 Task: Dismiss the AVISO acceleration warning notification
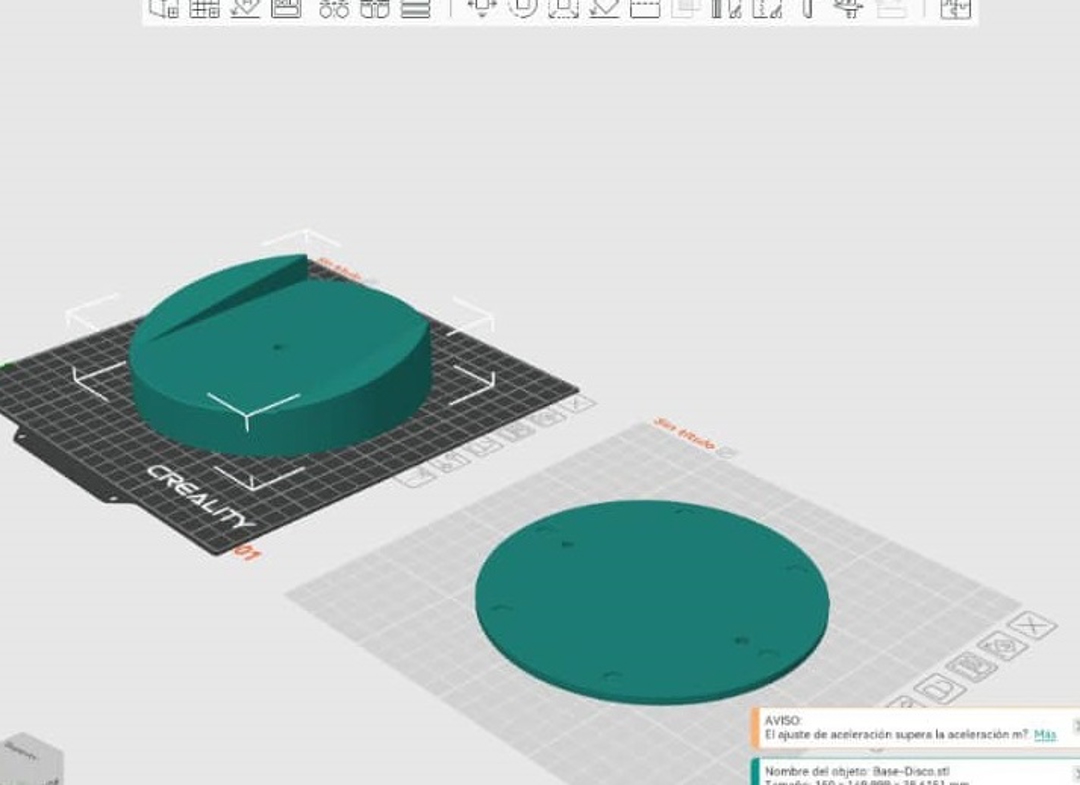tap(1075, 724)
